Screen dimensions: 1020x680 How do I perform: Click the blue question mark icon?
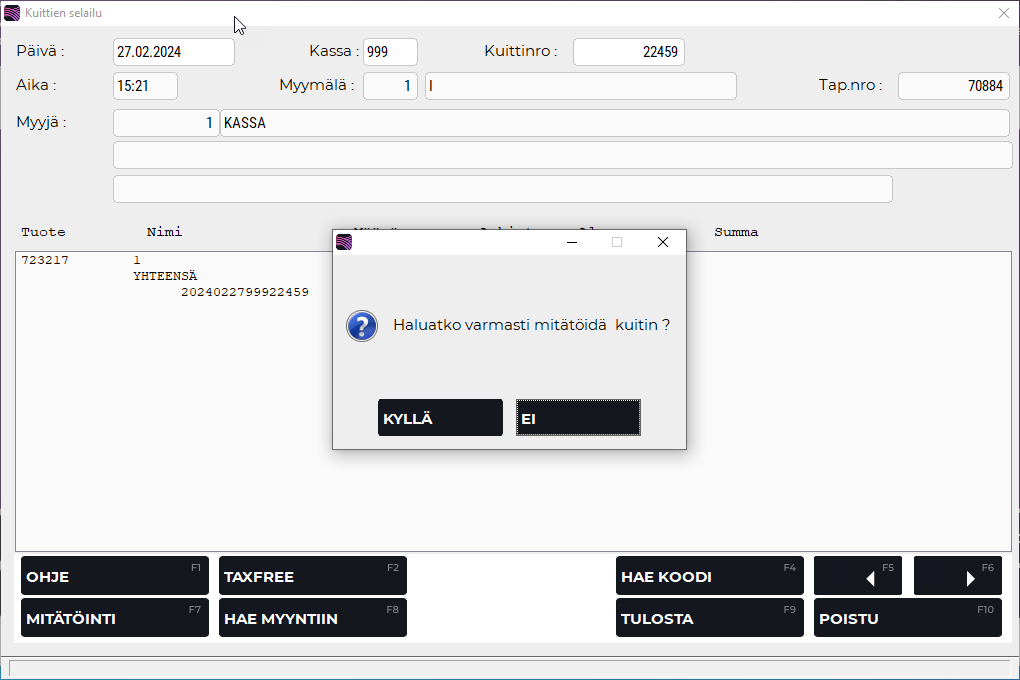point(361,325)
